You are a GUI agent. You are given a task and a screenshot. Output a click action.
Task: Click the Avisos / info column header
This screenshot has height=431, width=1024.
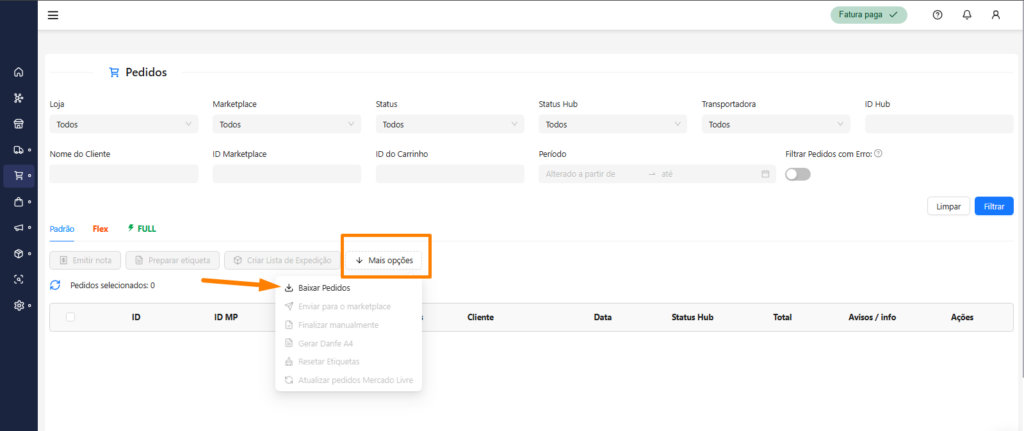(x=872, y=317)
